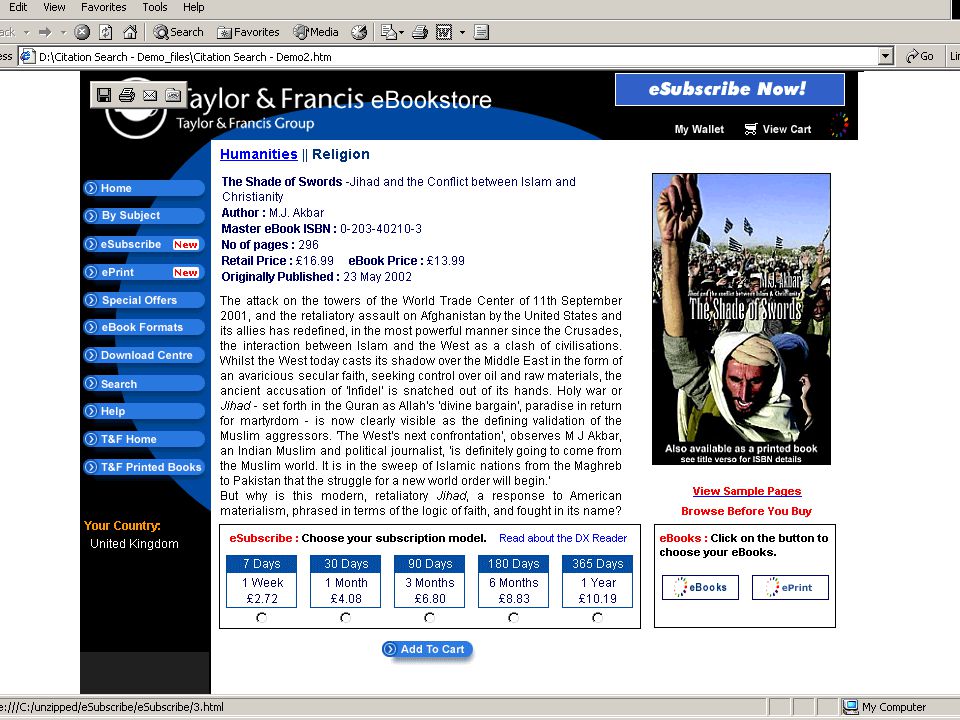Select the 30 Days subscription radio
Screen dimensions: 960x720
pyautogui.click(x=345, y=618)
